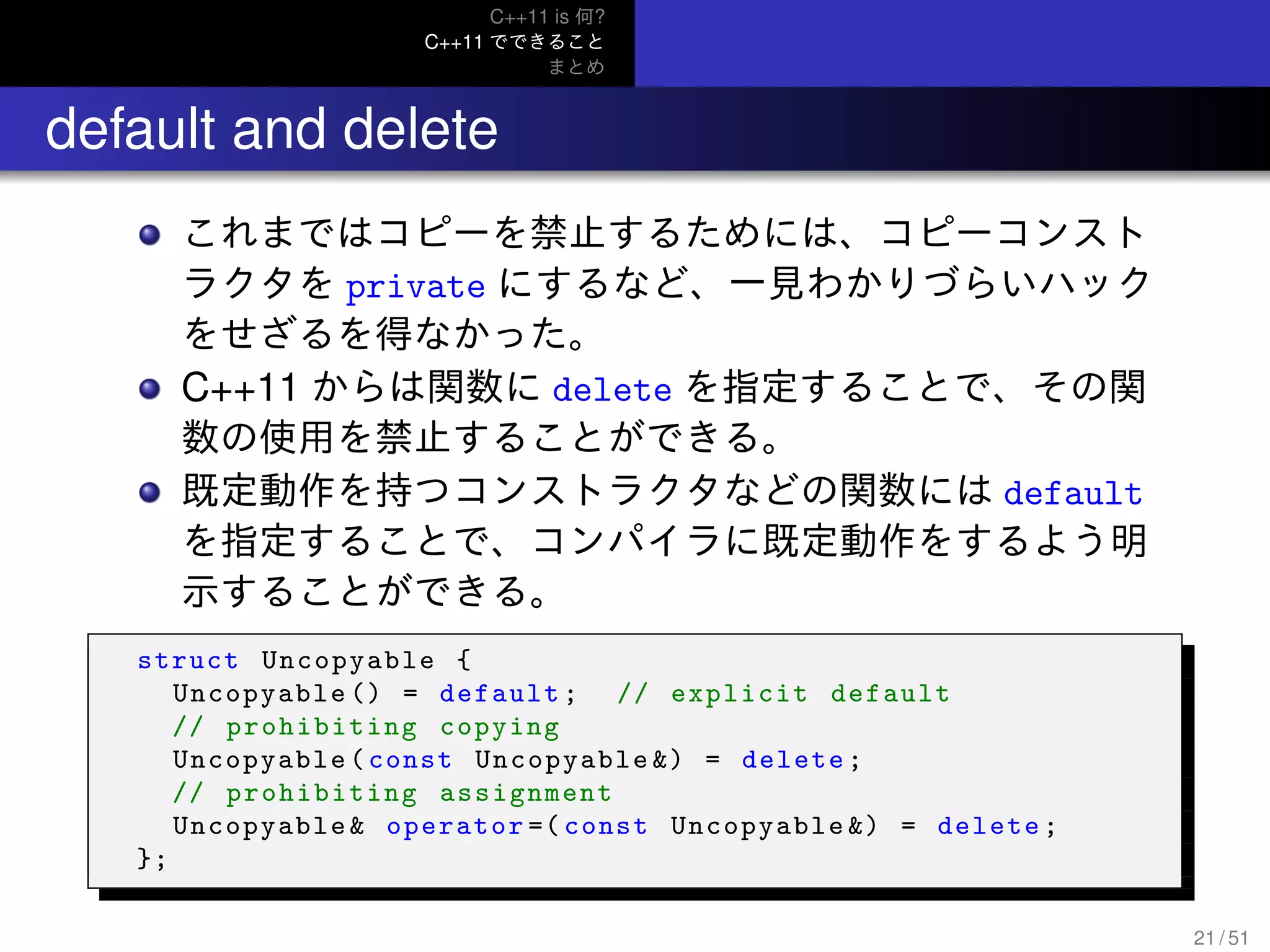Select the 'operator=' keyword in code
Viewport: 1270px width, 952px height.
(464, 827)
